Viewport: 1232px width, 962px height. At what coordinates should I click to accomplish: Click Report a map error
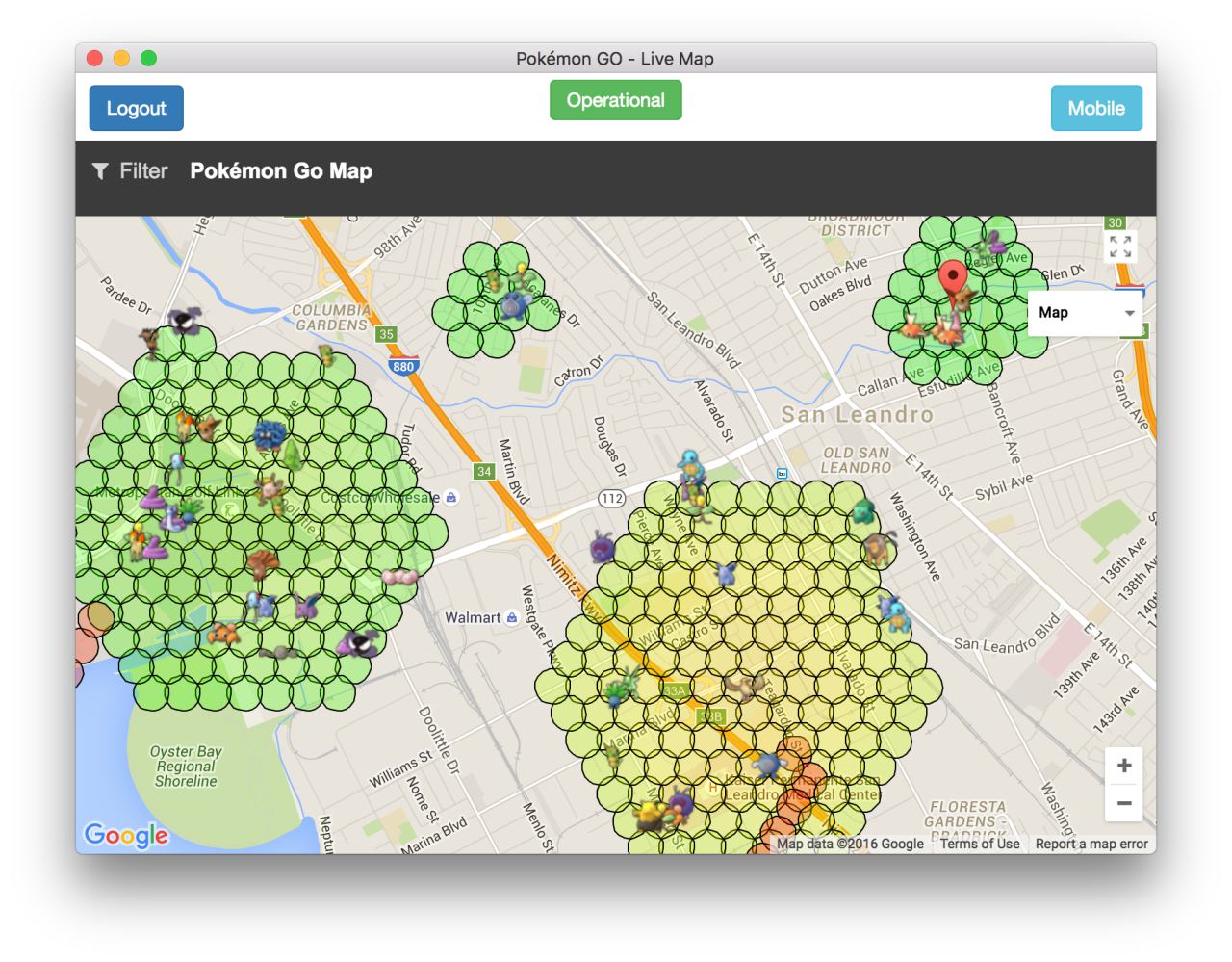point(1091,844)
